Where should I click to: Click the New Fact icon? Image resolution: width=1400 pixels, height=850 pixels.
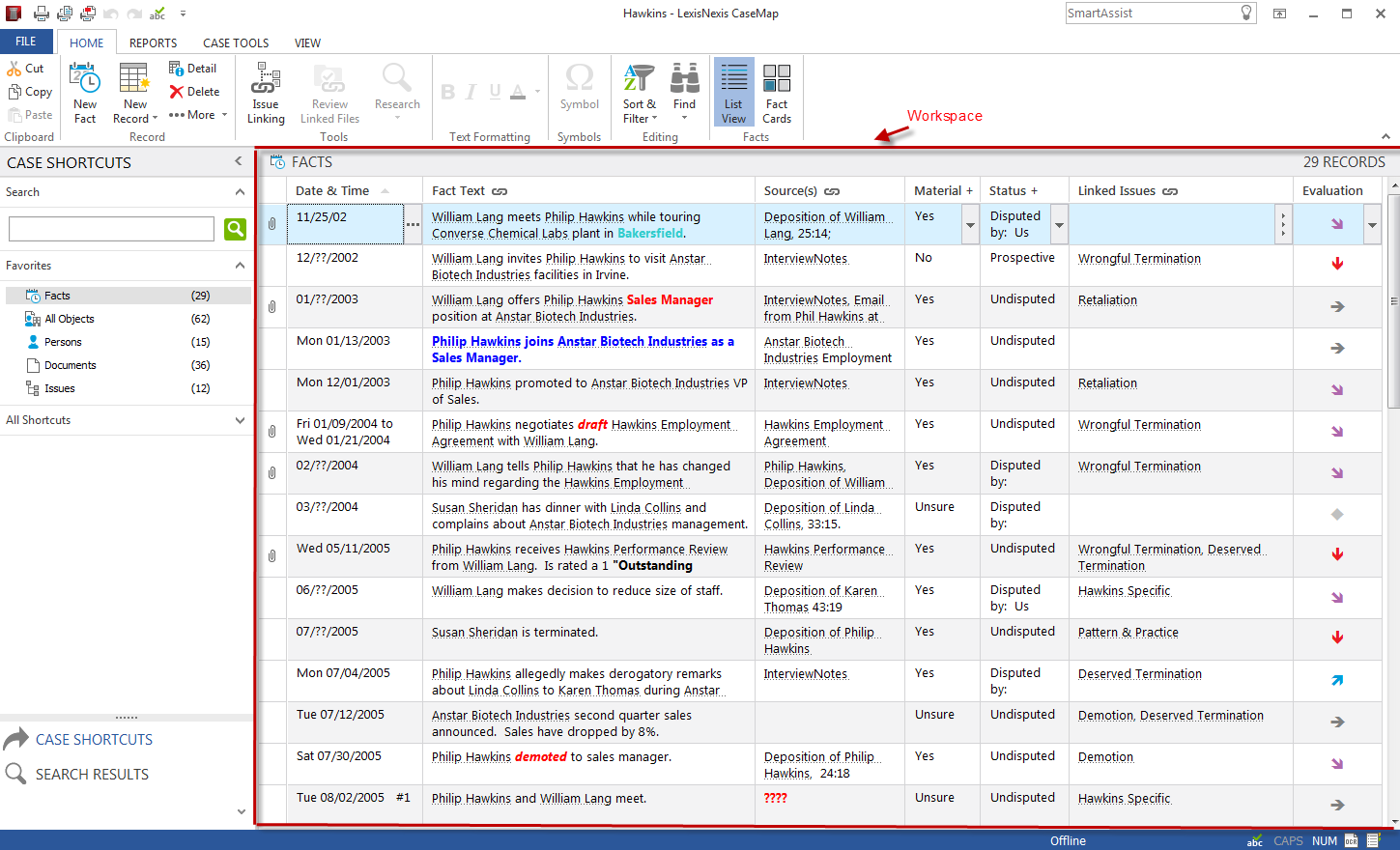[x=85, y=80]
